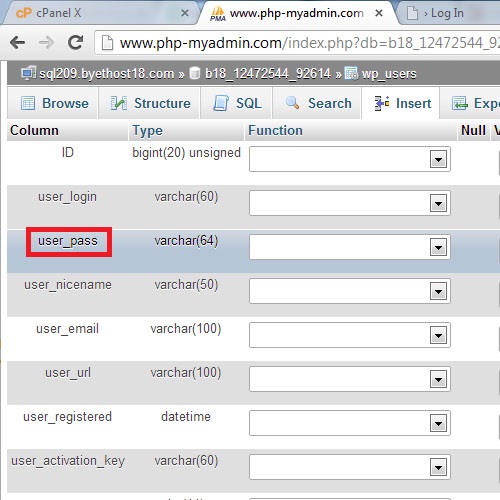The image size is (500, 500).
Task: Click the b18_12472544_92614 database link
Action: (x=268, y=74)
